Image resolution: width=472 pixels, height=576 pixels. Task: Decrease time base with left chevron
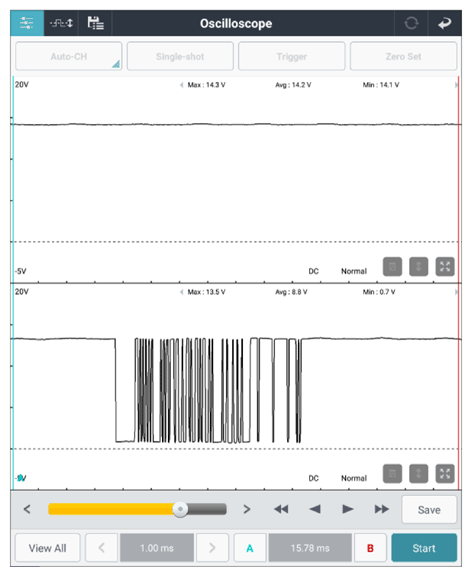coord(102,548)
